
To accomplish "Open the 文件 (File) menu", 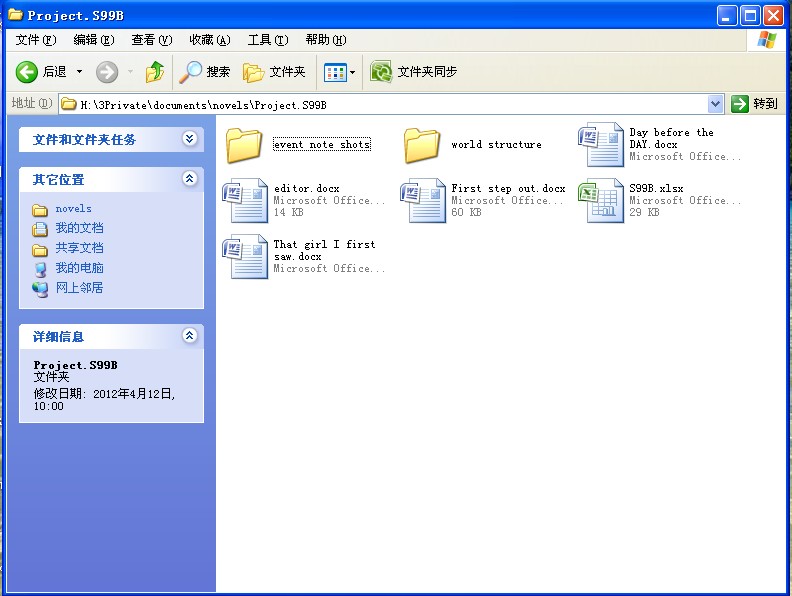I will click(x=35, y=40).
